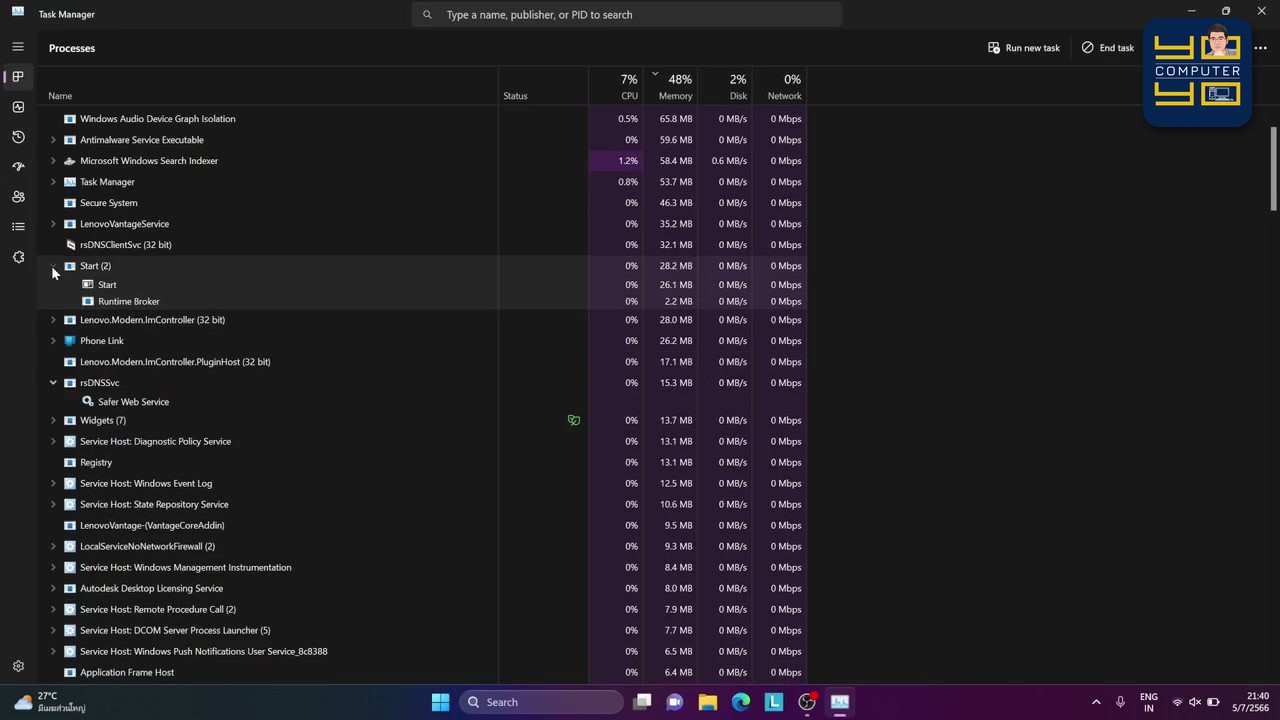Open the see more options ellipsis menu
Viewport: 1280px width, 720px height.
click(x=1260, y=48)
